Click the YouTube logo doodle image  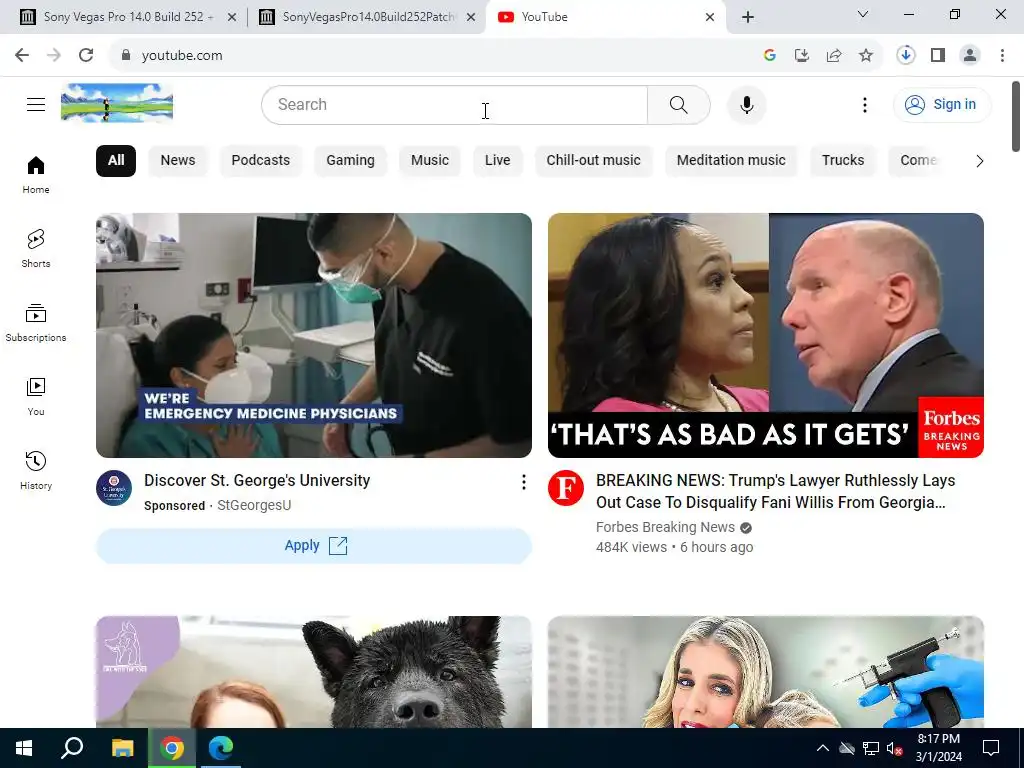pos(117,103)
